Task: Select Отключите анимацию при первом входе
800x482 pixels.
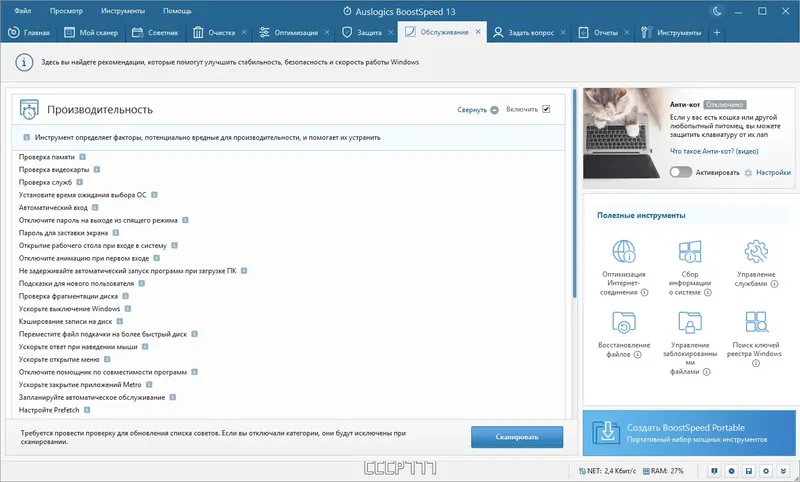Action: click(x=84, y=258)
